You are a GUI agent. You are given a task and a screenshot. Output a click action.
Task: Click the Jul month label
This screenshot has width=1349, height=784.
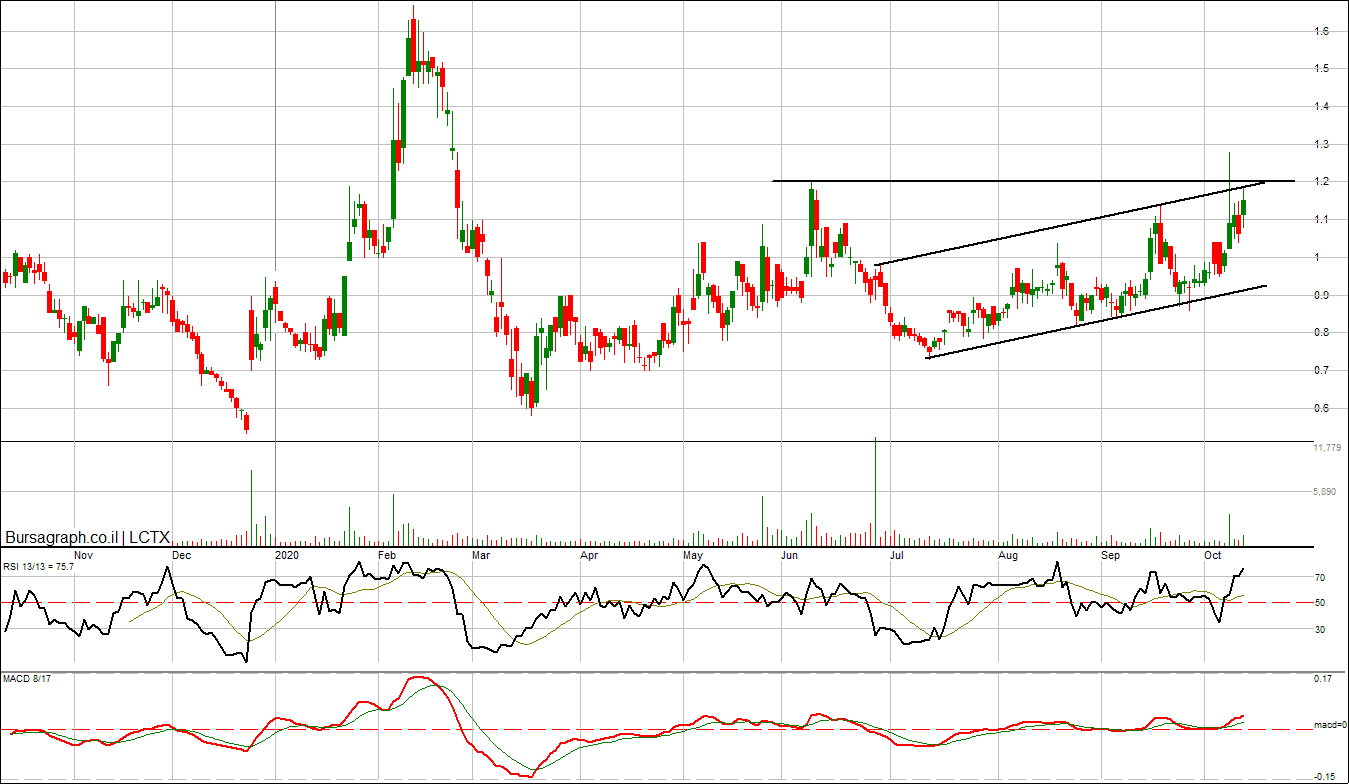pos(897,554)
